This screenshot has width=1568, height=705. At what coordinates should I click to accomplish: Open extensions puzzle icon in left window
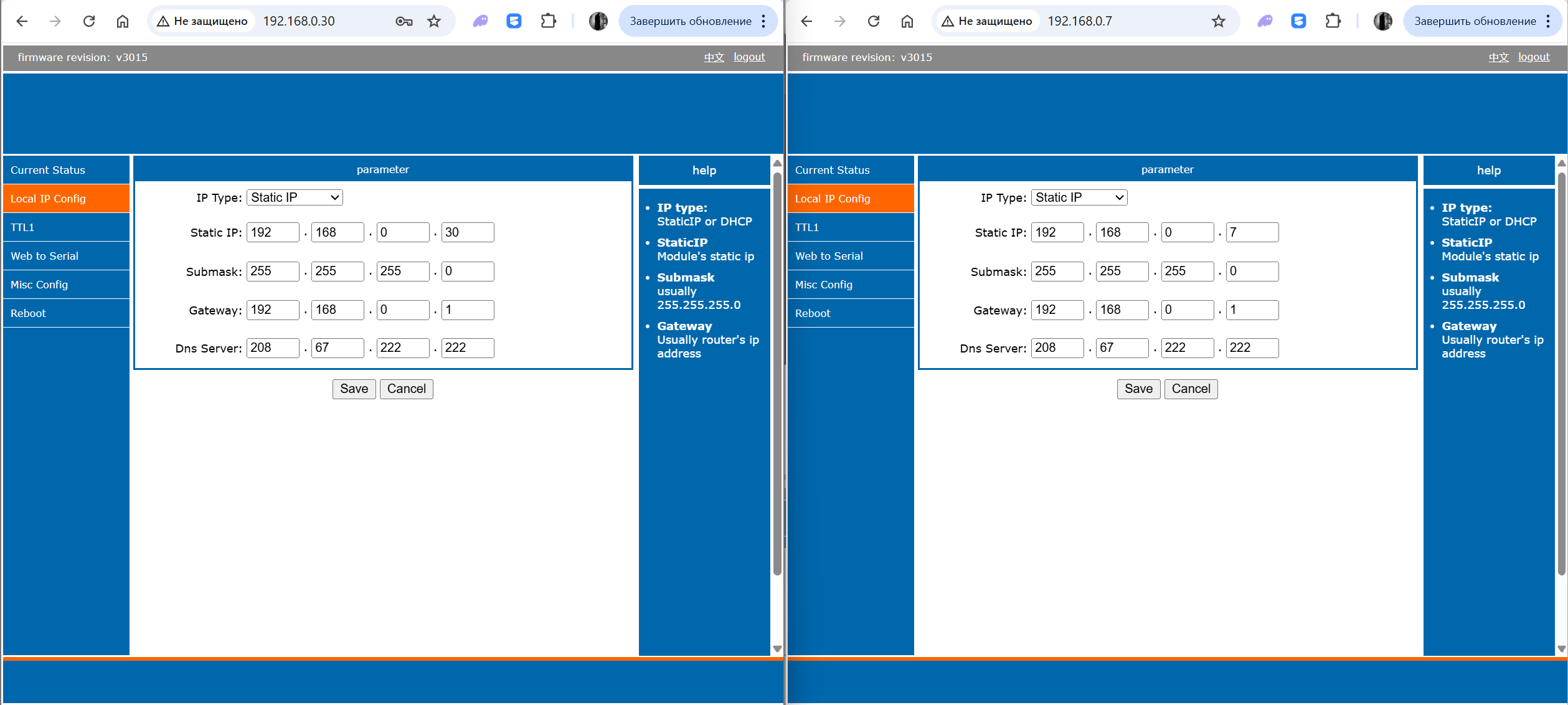click(x=548, y=21)
